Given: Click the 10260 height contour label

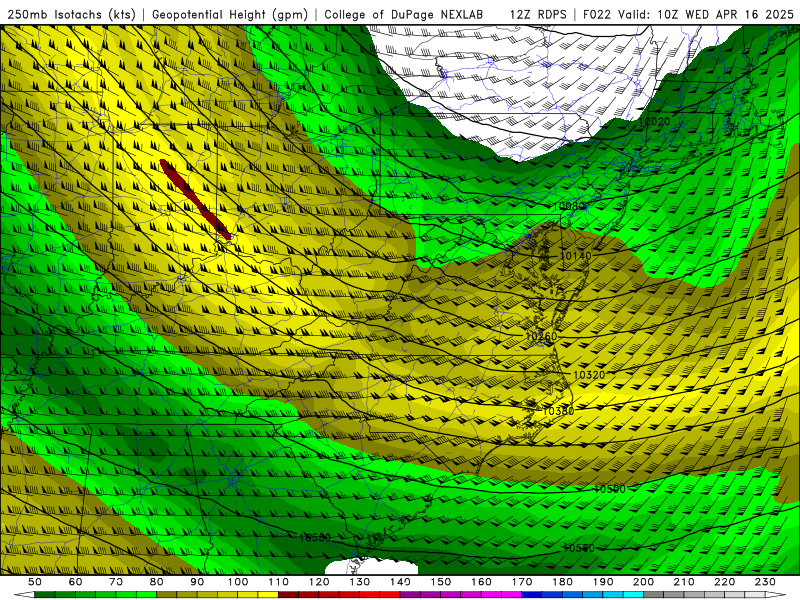Looking at the screenshot, I should tap(541, 336).
